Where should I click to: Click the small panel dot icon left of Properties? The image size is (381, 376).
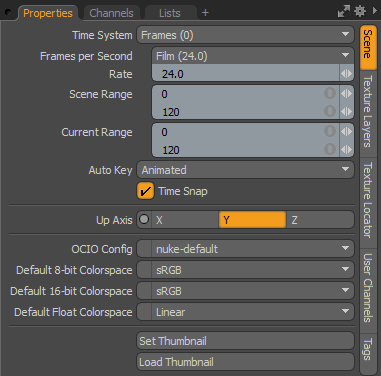(x=8, y=12)
